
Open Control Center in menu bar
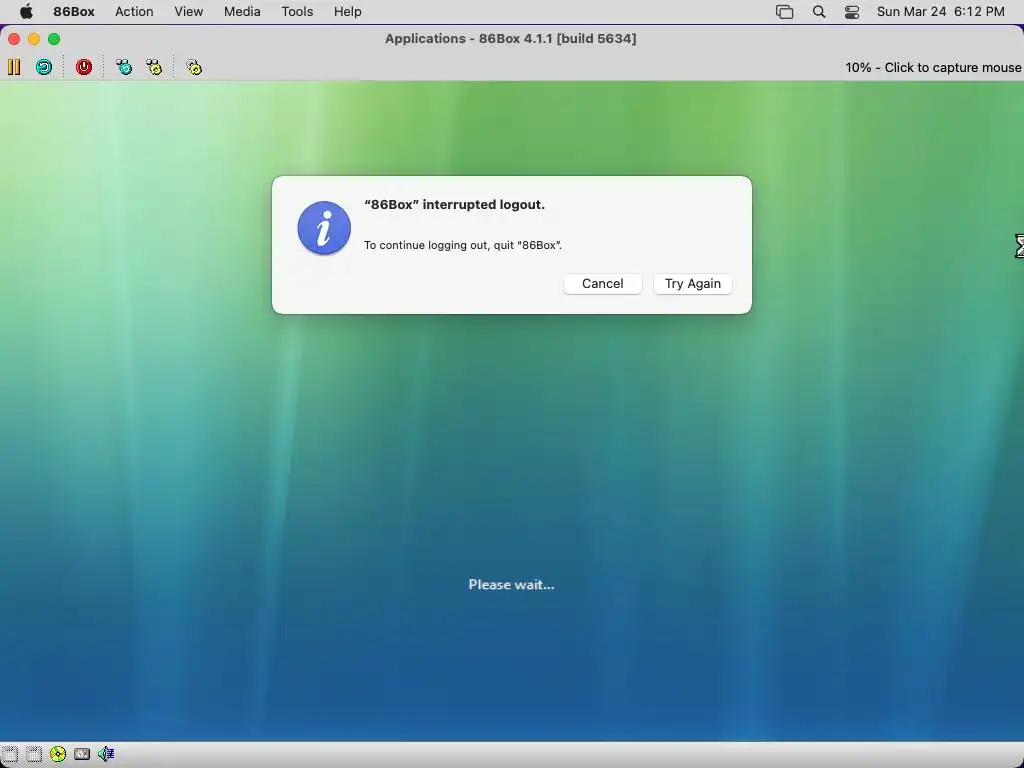pyautogui.click(x=852, y=12)
